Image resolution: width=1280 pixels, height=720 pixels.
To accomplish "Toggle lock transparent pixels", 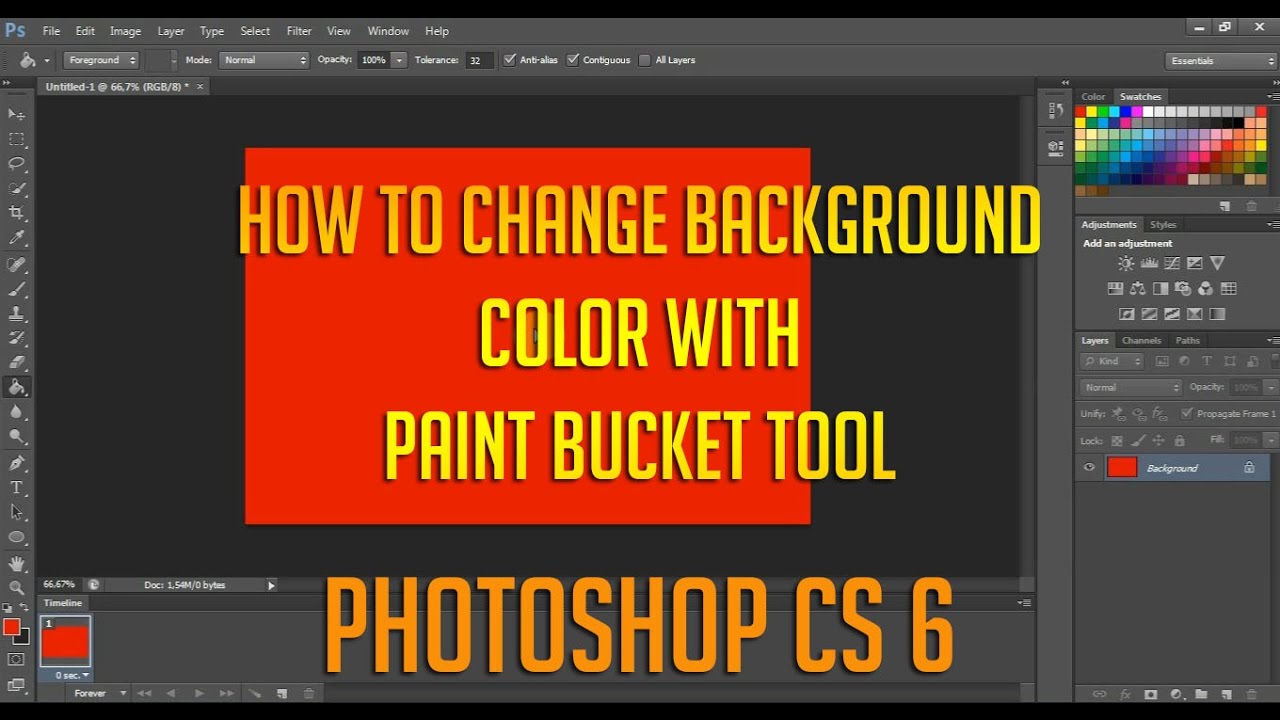I will coord(1117,440).
